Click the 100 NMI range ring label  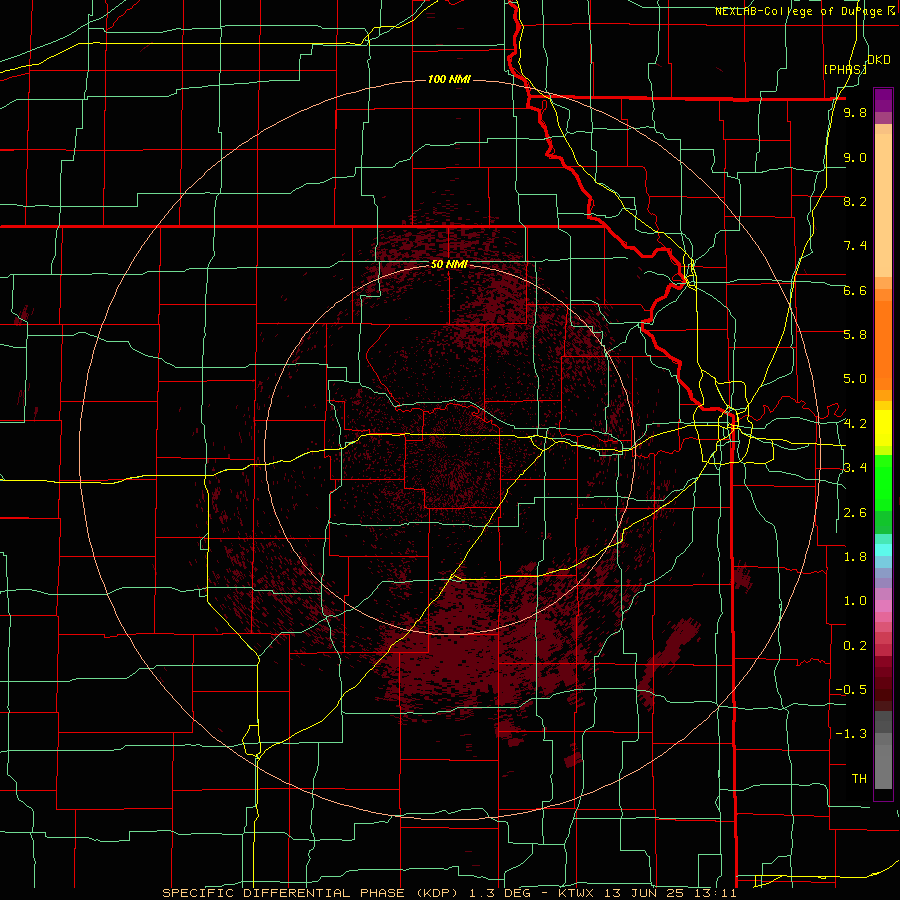[x=449, y=79]
